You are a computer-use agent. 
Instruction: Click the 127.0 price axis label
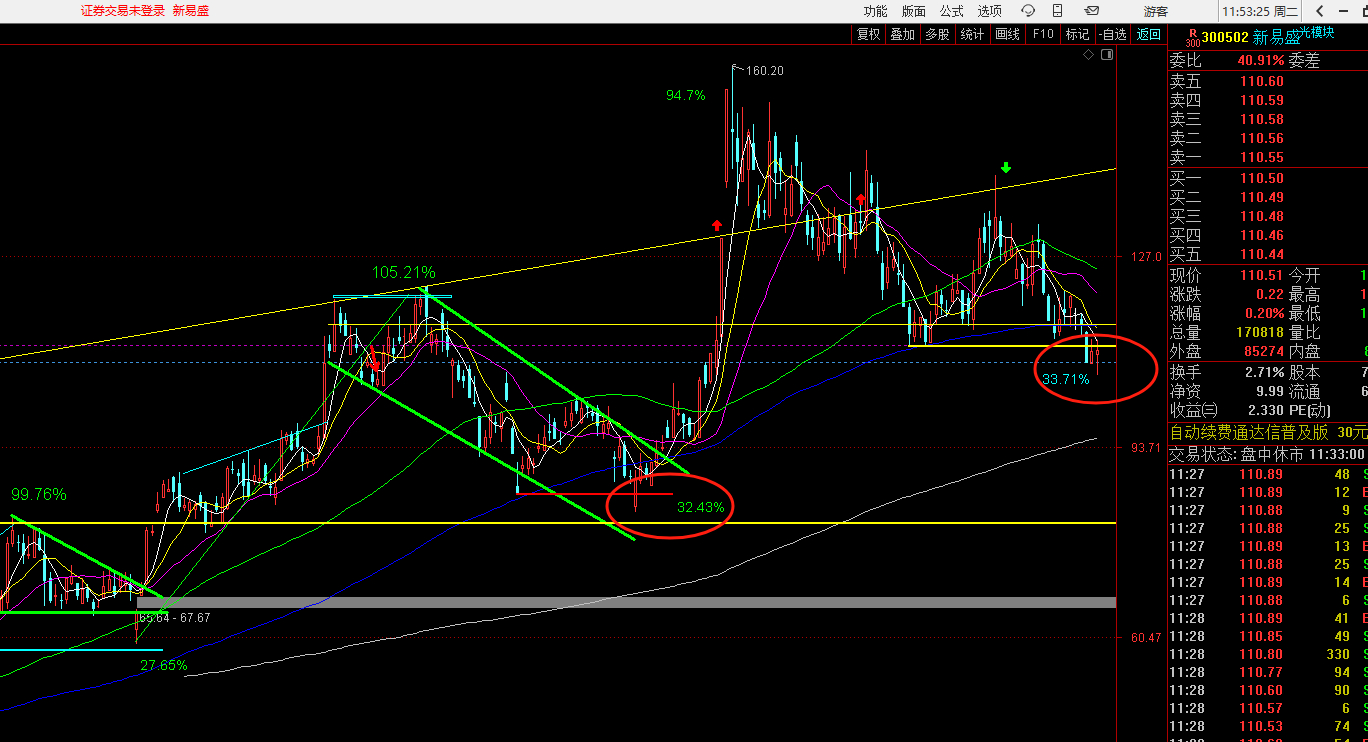point(1147,257)
